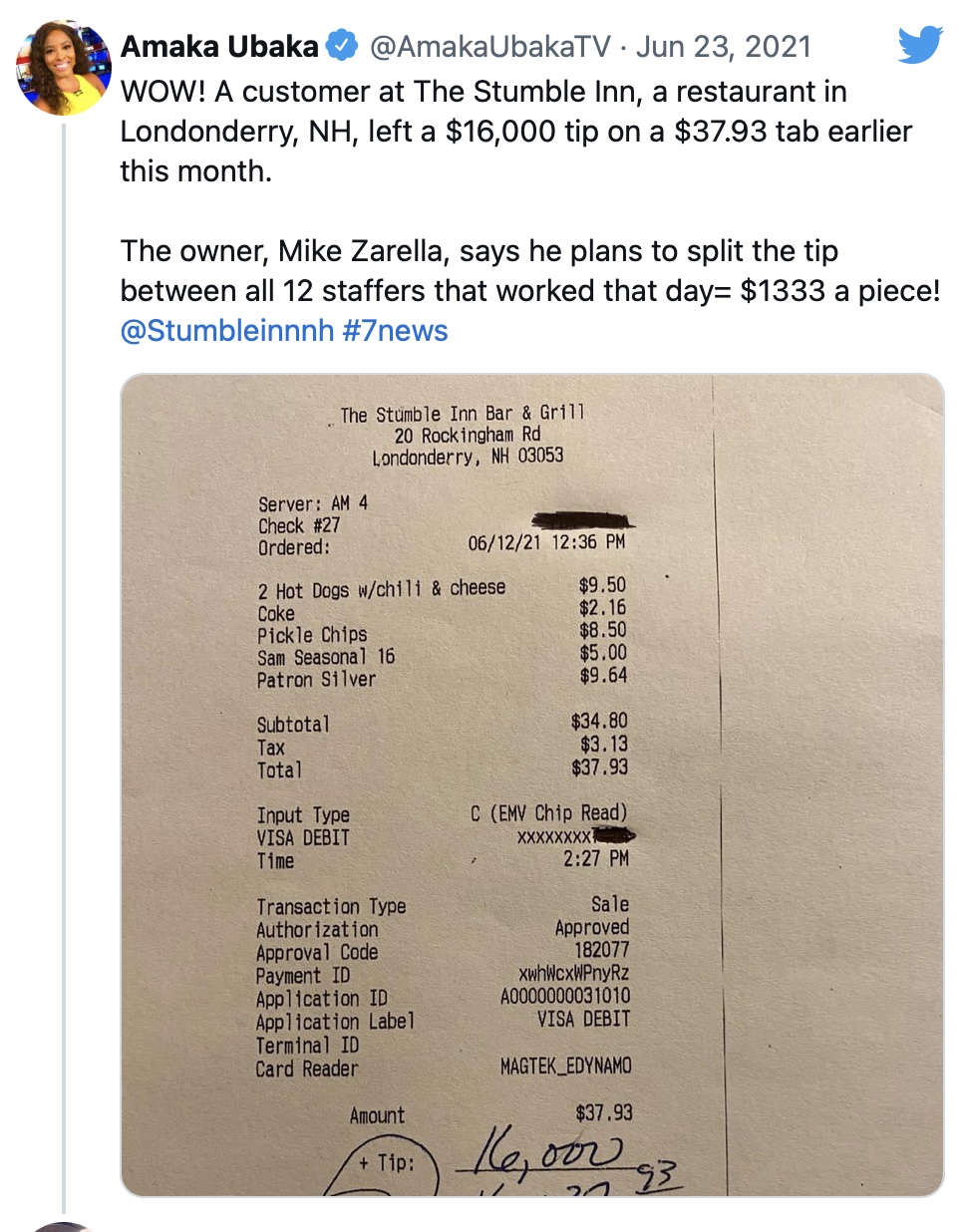Screen dimensions: 963x1232
Task: Click the Patron Silver receipt line item
Action: click(443, 678)
